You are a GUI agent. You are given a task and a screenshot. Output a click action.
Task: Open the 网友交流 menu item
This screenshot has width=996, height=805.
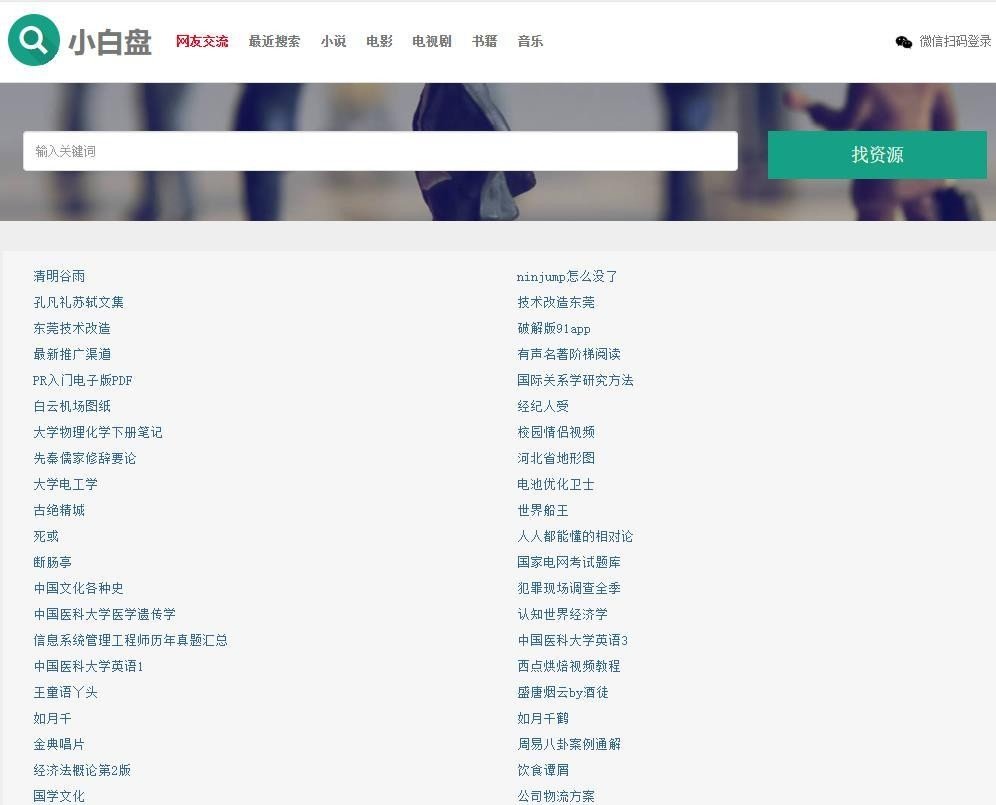202,41
